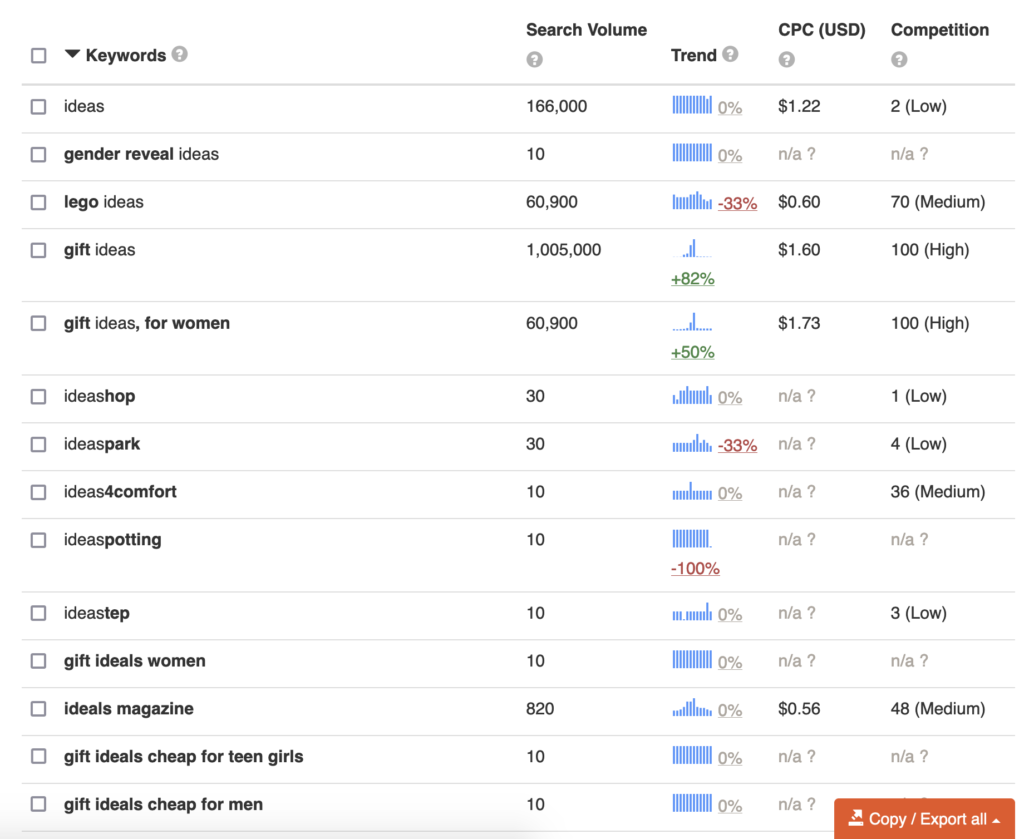Toggle the select-all keywords checkbox in the header
The image size is (1024, 839).
(x=38, y=55)
